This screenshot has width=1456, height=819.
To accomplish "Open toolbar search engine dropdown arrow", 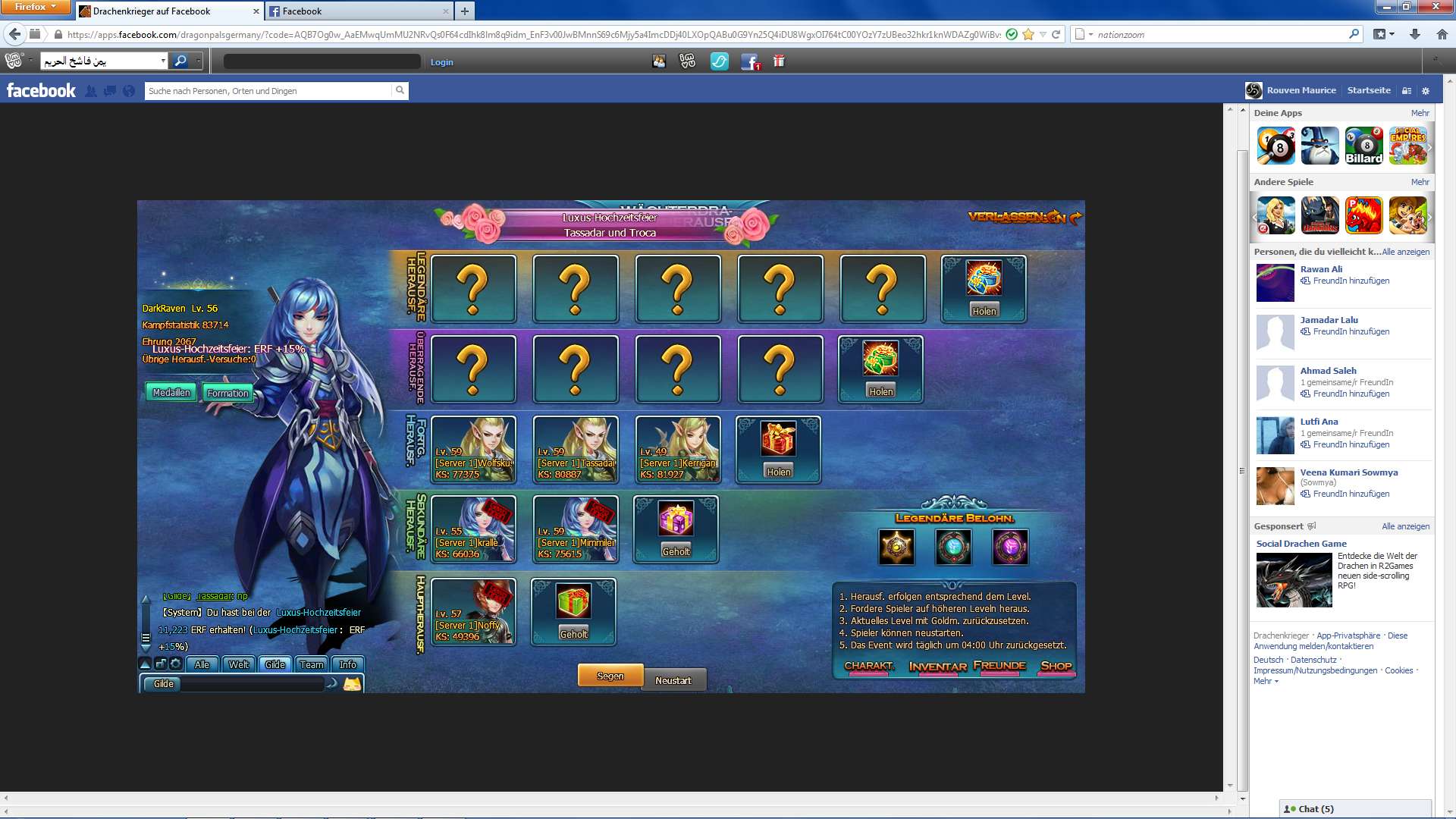I will pos(199,61).
